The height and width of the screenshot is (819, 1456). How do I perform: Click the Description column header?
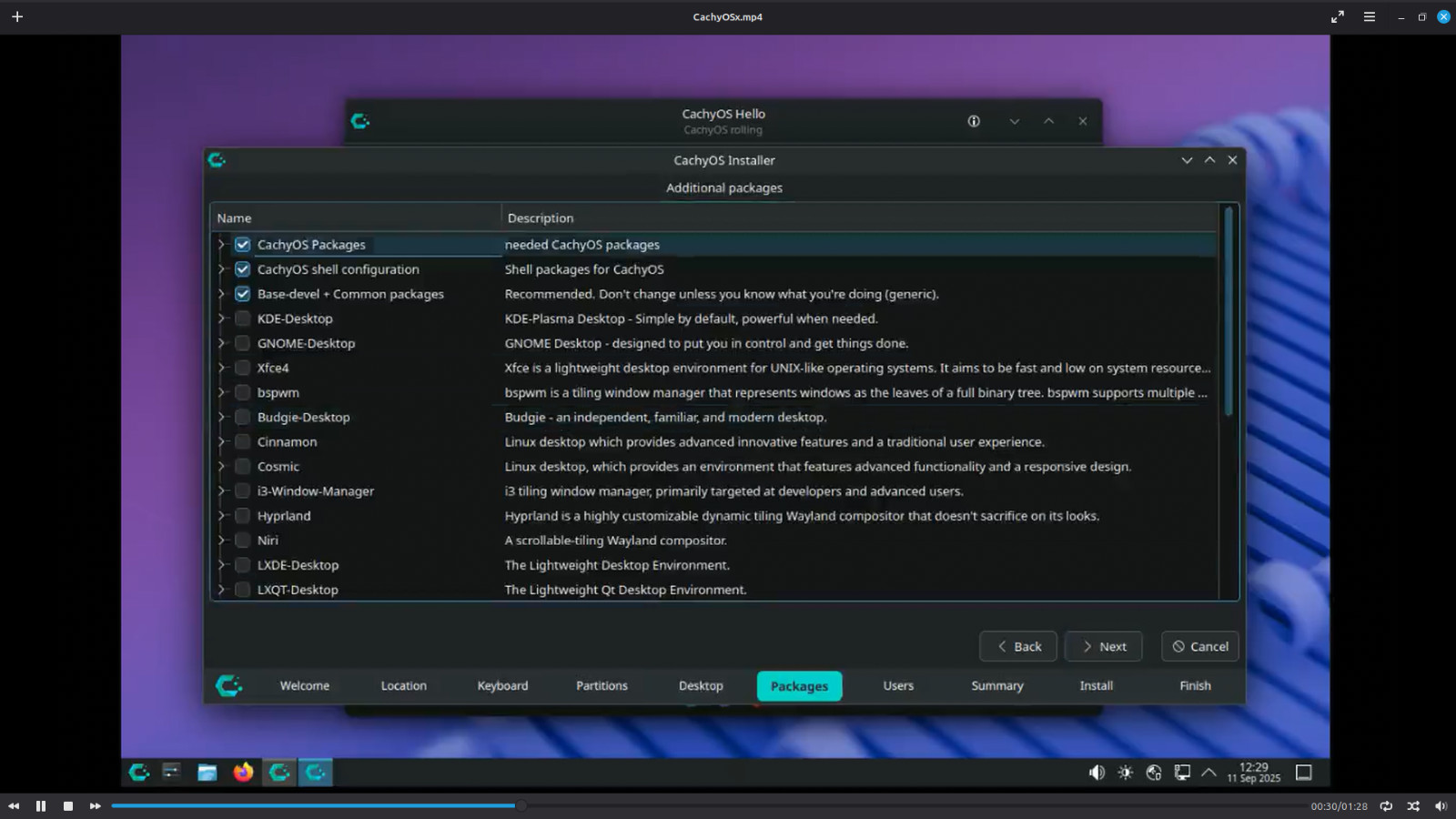click(859, 218)
